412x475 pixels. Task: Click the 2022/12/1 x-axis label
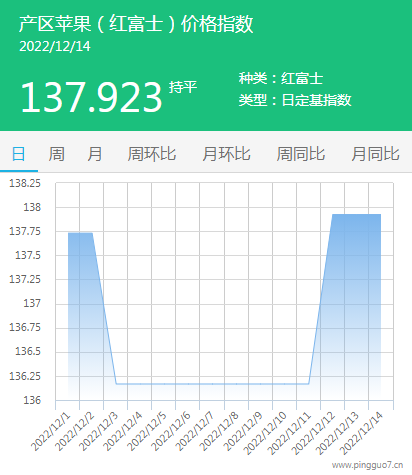coord(51,431)
